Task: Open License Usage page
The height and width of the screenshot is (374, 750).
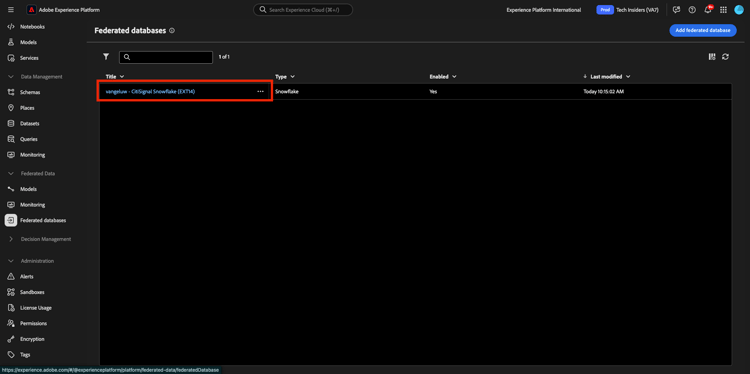Action: point(36,308)
